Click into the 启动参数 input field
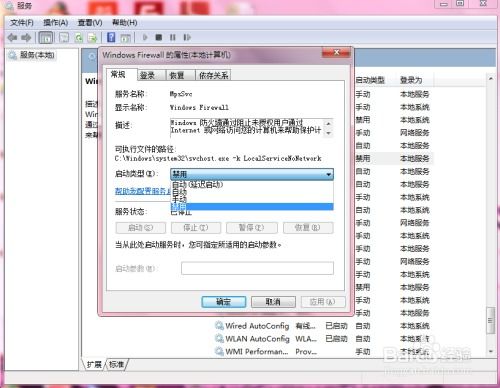 [257, 268]
